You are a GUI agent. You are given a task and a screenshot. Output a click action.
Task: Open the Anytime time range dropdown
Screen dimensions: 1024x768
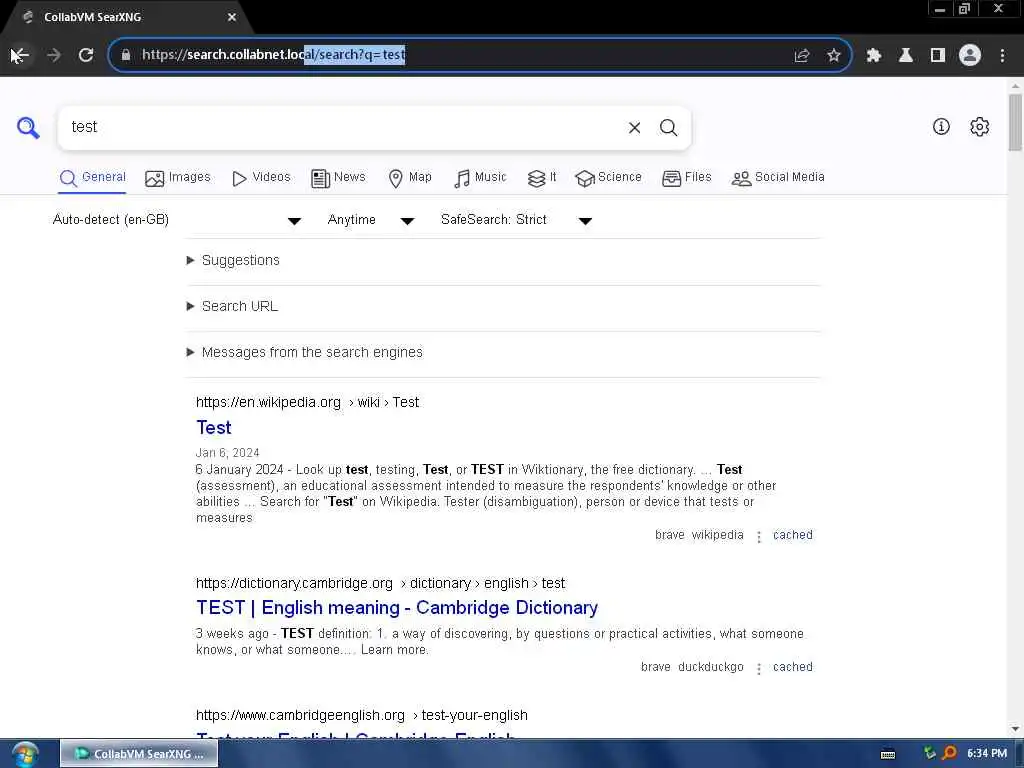[370, 220]
